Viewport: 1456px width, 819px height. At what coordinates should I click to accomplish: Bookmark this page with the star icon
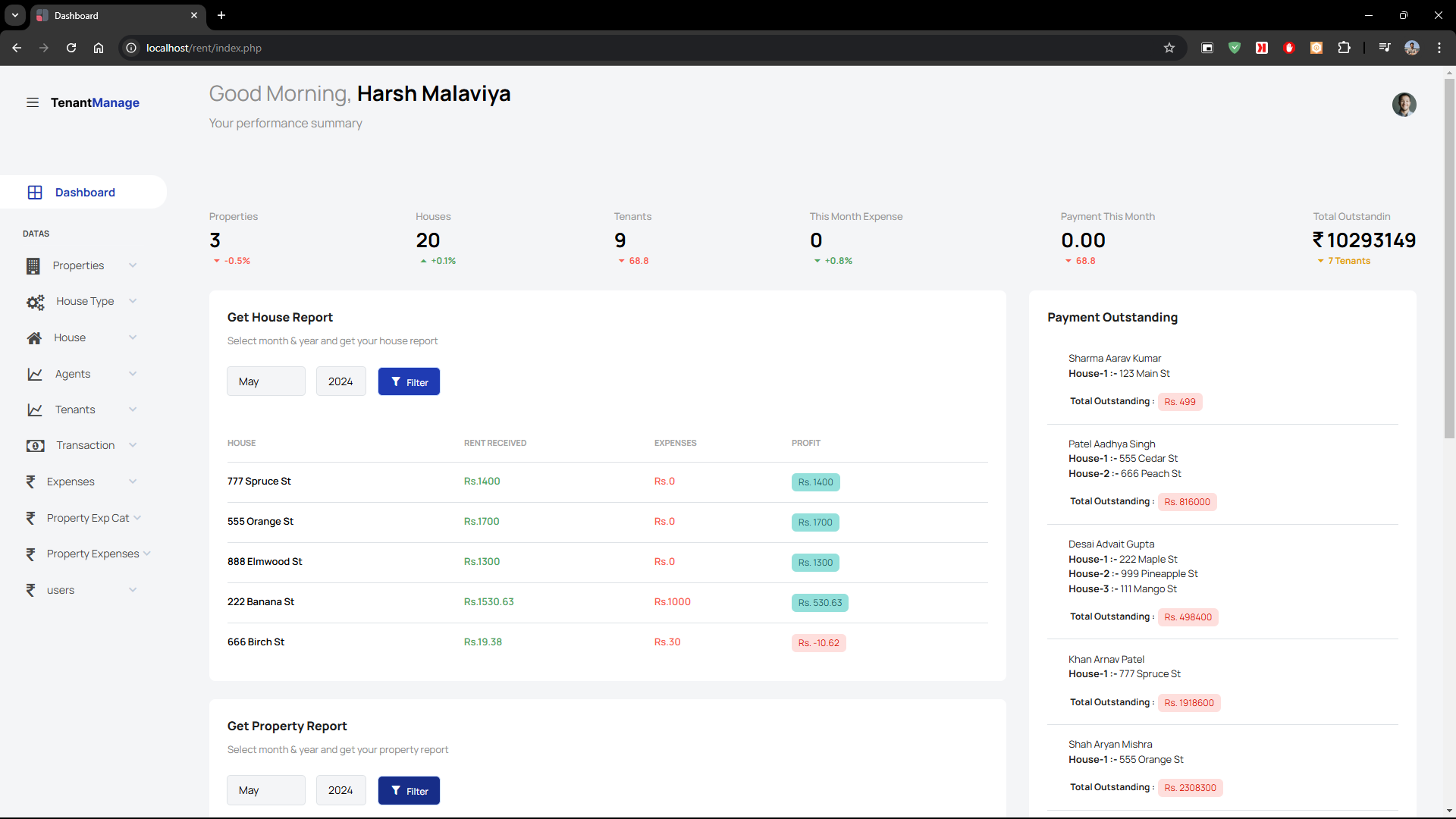(x=1169, y=48)
